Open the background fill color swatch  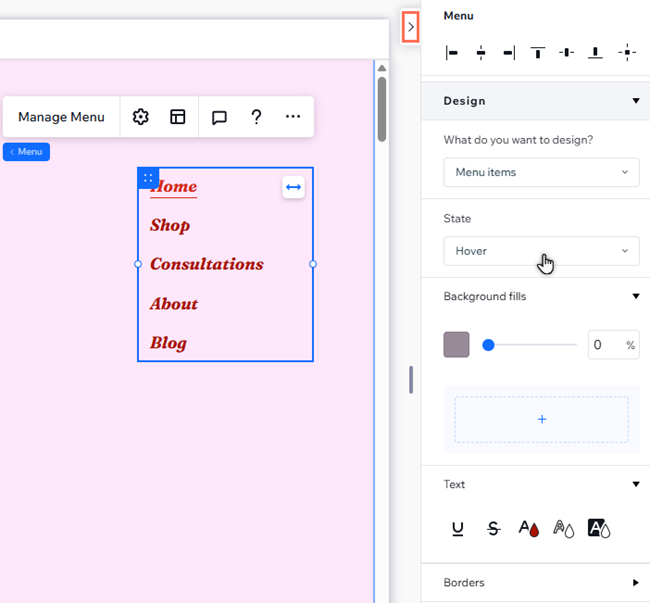click(x=456, y=344)
